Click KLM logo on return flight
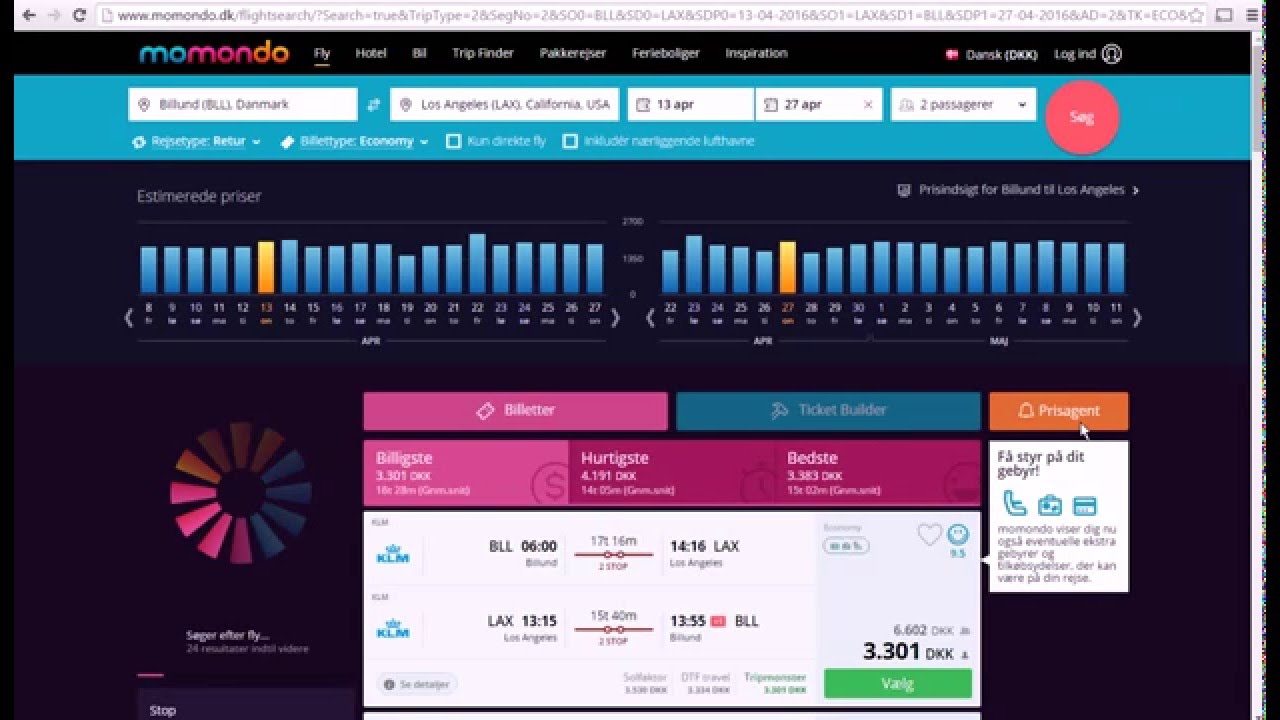The width and height of the screenshot is (1280, 720). tap(393, 629)
